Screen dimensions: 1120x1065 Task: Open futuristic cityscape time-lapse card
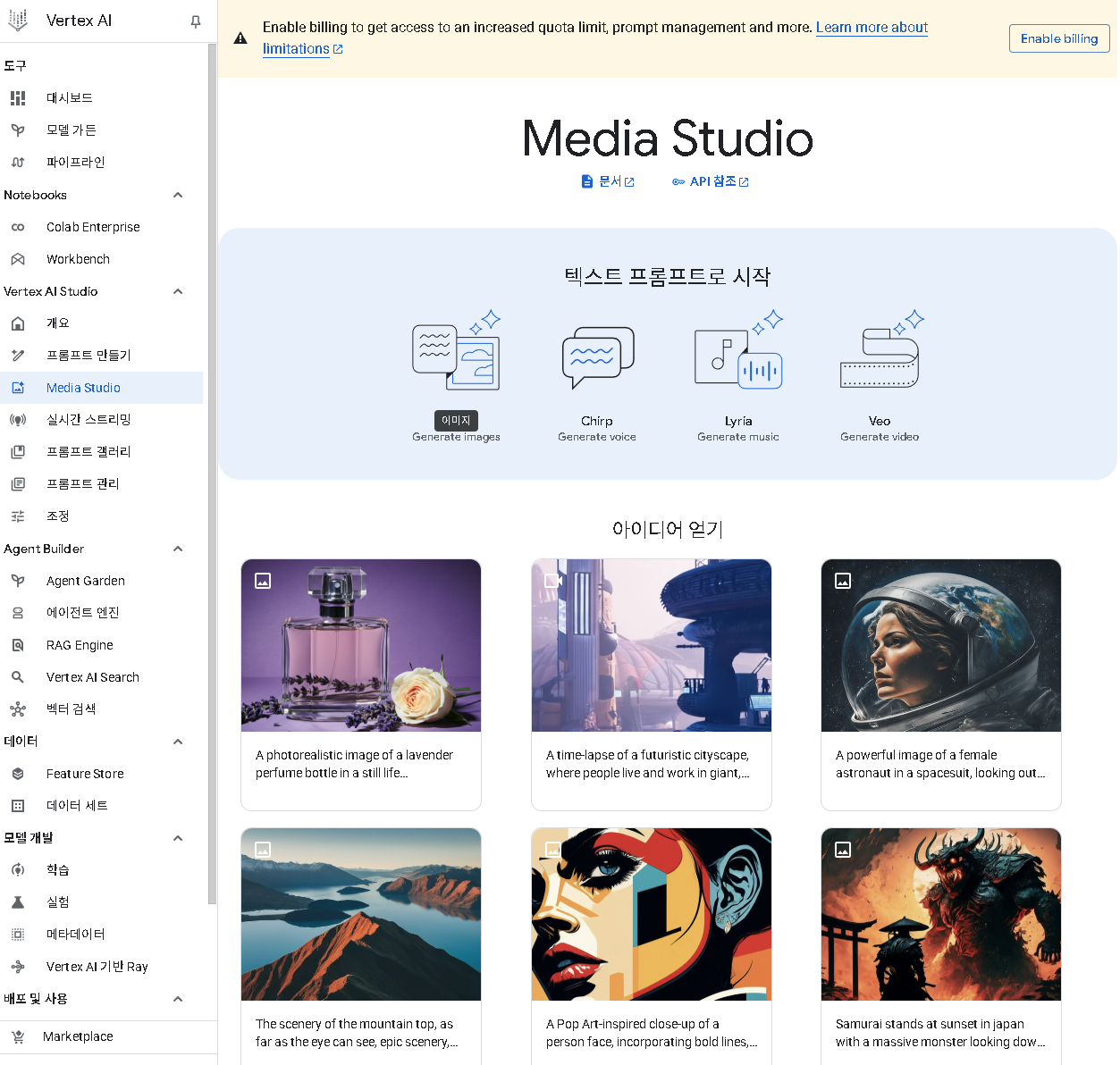(652, 684)
